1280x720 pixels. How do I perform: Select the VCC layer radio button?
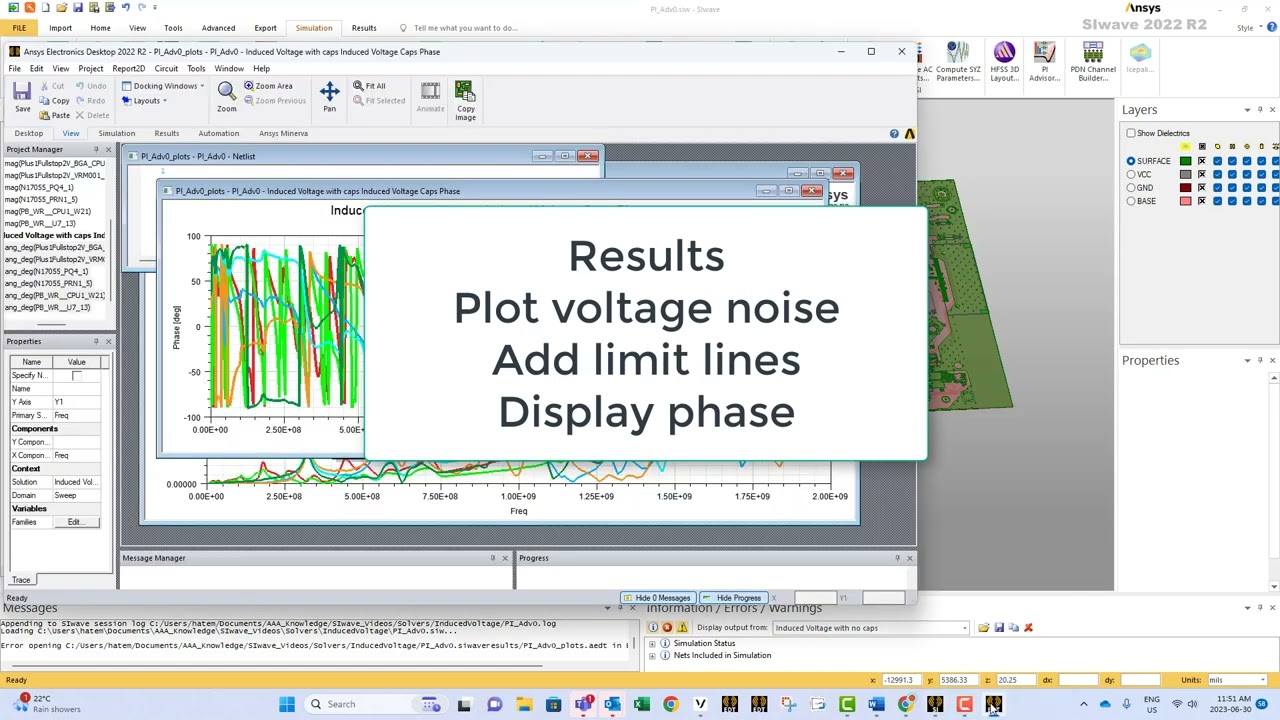1131,174
